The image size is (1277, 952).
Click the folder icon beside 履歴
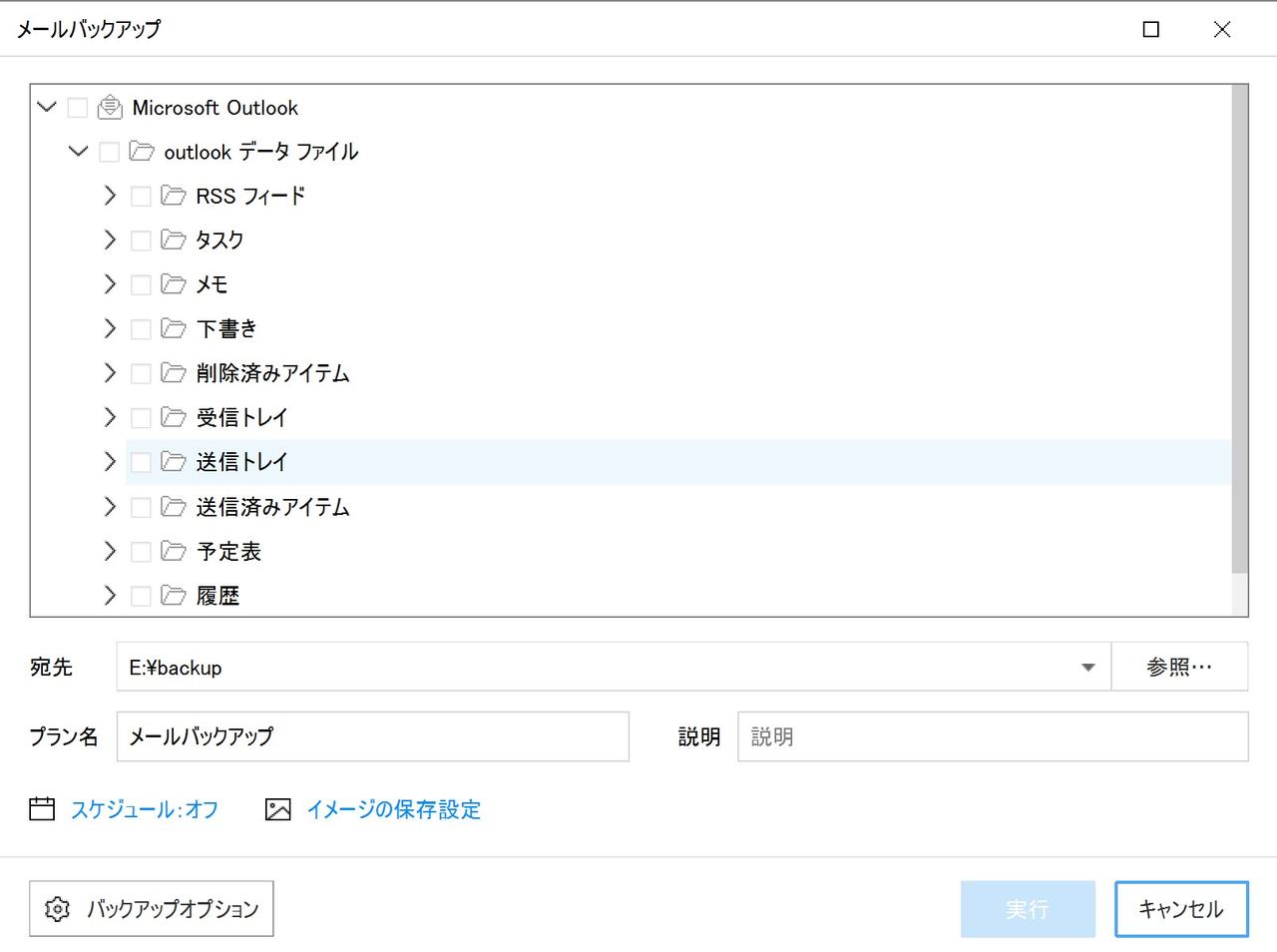(174, 596)
